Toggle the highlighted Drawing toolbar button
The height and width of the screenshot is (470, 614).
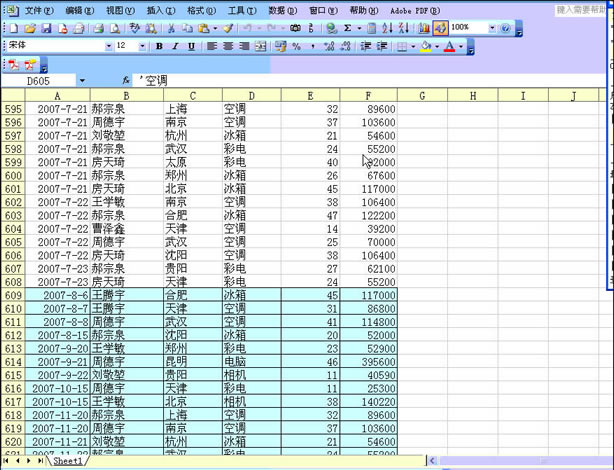(x=441, y=28)
